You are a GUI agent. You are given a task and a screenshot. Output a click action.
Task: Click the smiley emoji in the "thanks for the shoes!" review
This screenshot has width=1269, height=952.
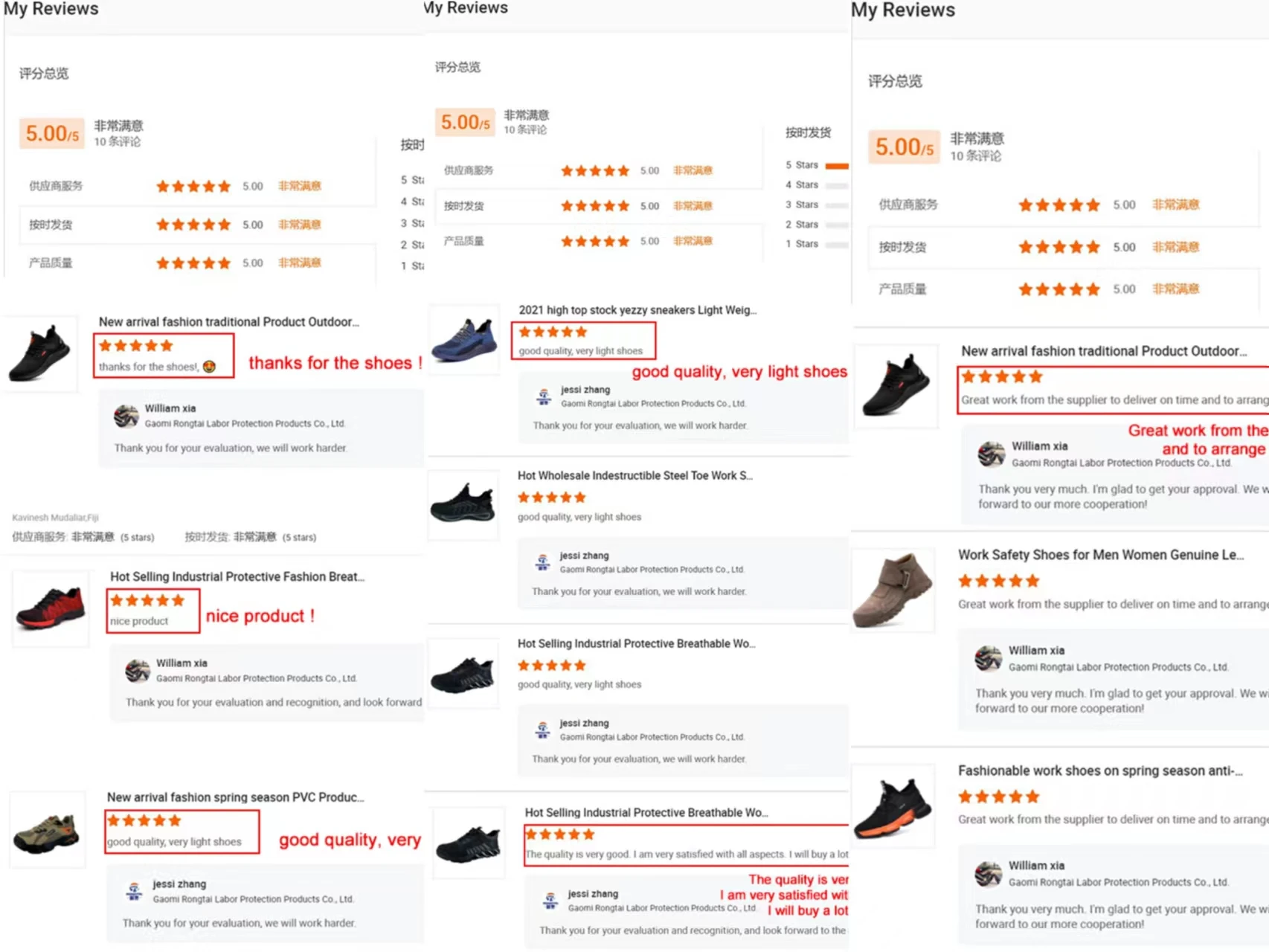pos(209,367)
